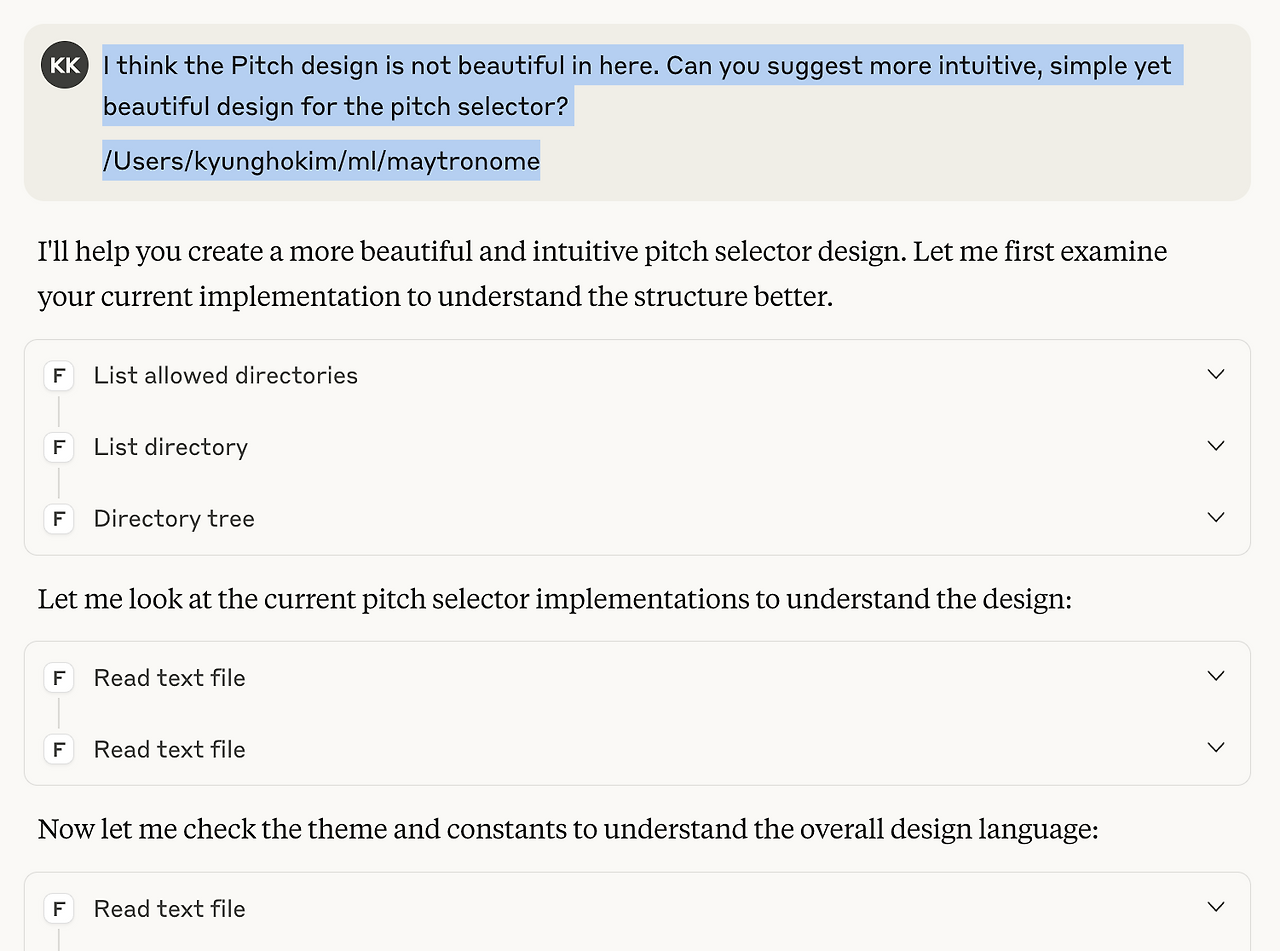Click the F icon beside Directory tree
The image size is (1280, 951).
[x=59, y=519]
